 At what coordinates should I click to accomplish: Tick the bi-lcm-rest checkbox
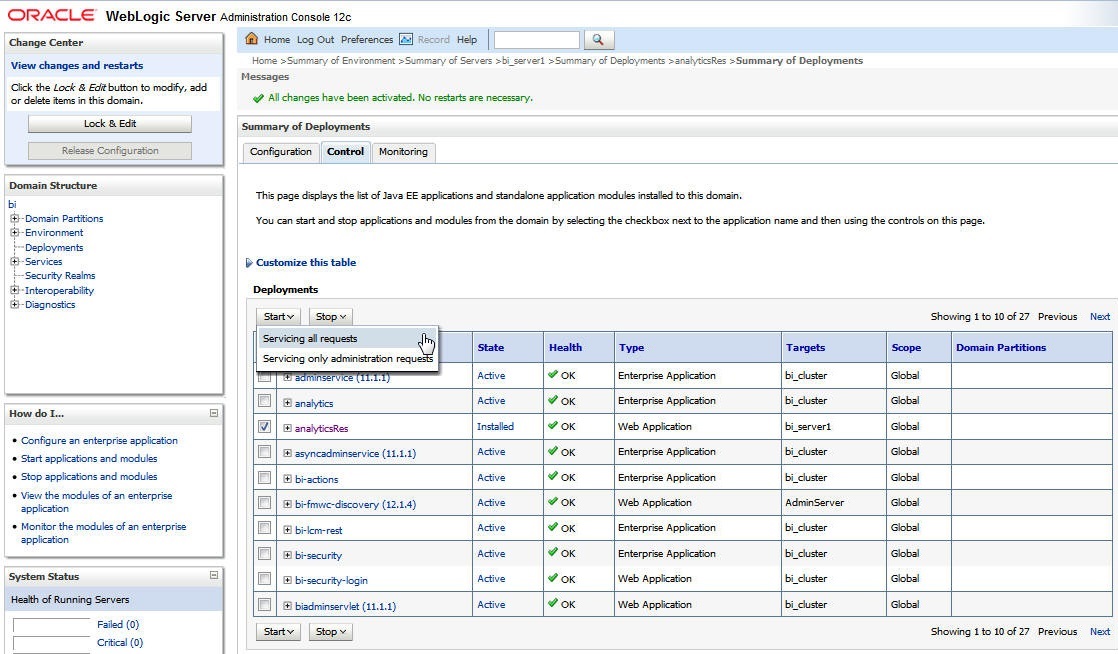[x=265, y=528]
